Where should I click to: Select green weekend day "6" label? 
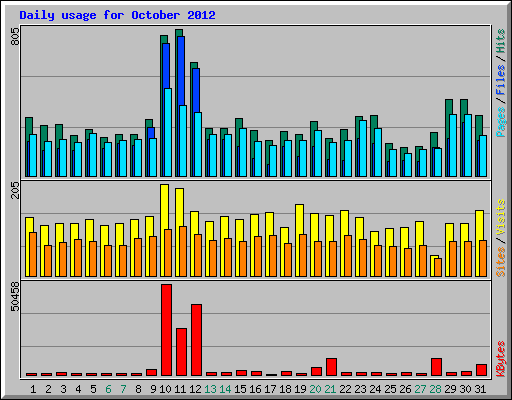tap(108, 389)
